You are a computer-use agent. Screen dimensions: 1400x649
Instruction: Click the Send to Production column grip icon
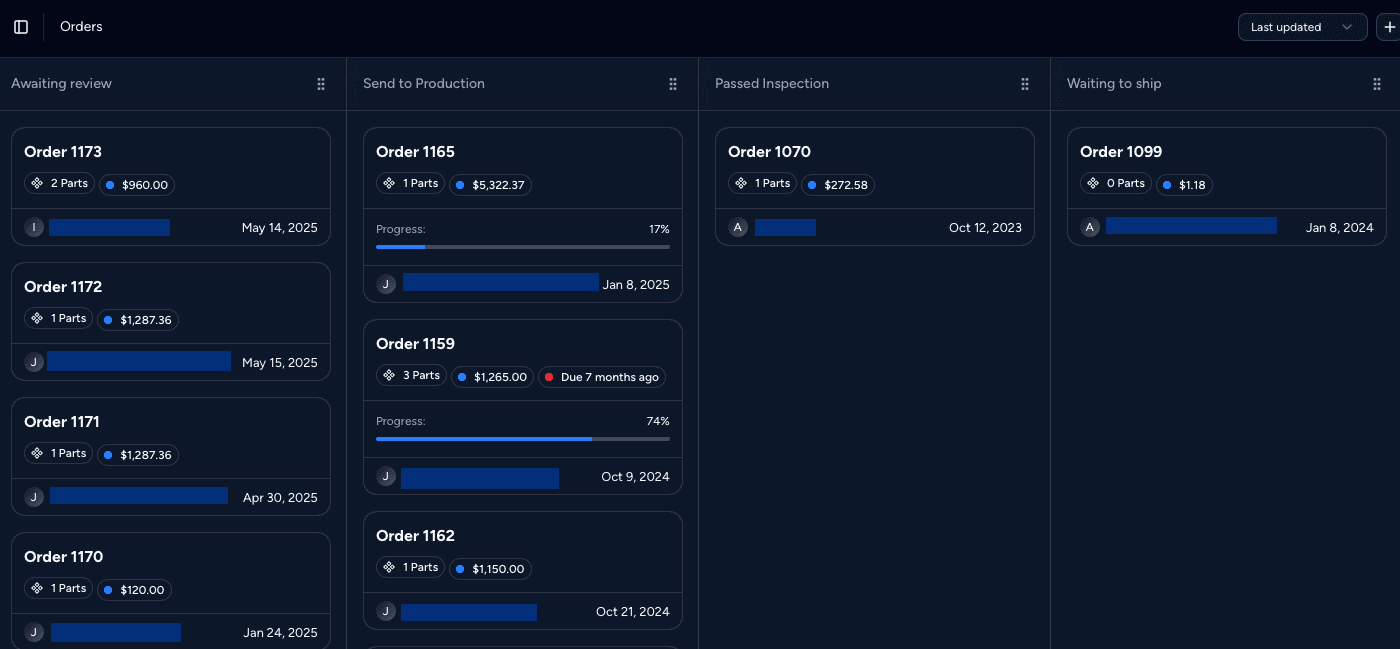(x=673, y=83)
